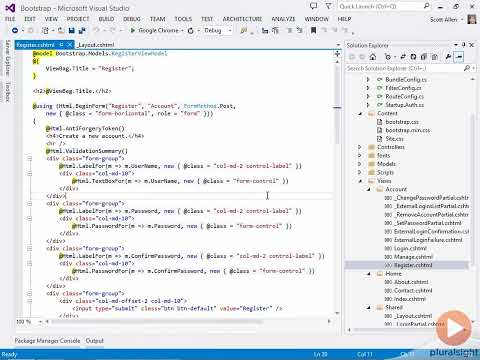The height and width of the screenshot is (360, 480).
Task: Toggle auto hide pin on Solution Explorer
Action: click(x=464, y=45)
